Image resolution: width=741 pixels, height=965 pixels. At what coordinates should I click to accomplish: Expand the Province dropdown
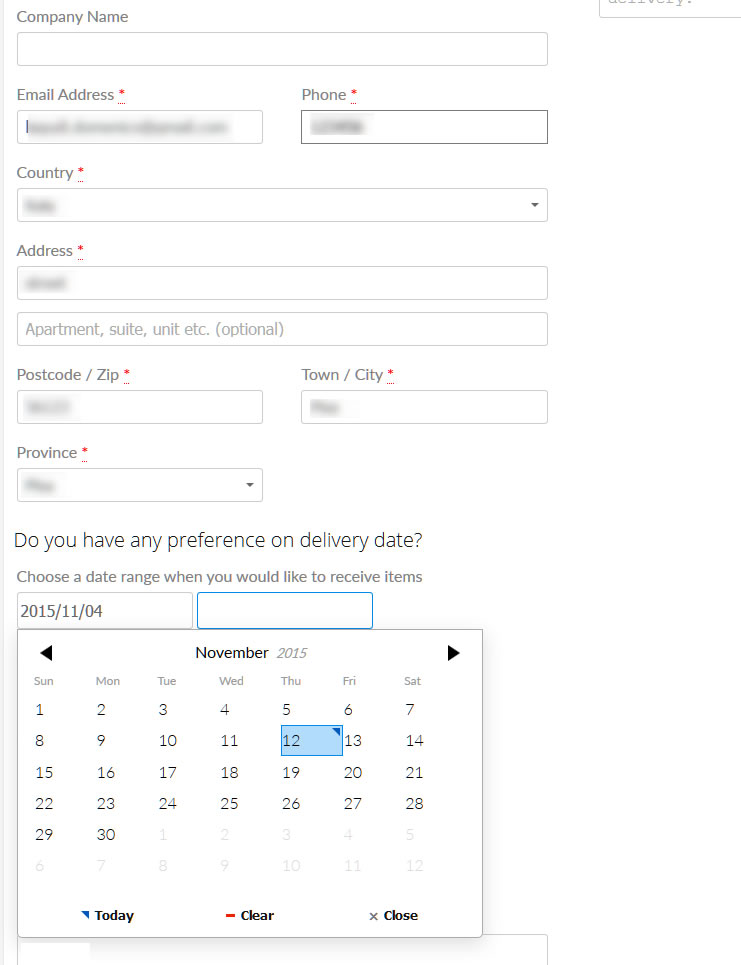point(140,485)
